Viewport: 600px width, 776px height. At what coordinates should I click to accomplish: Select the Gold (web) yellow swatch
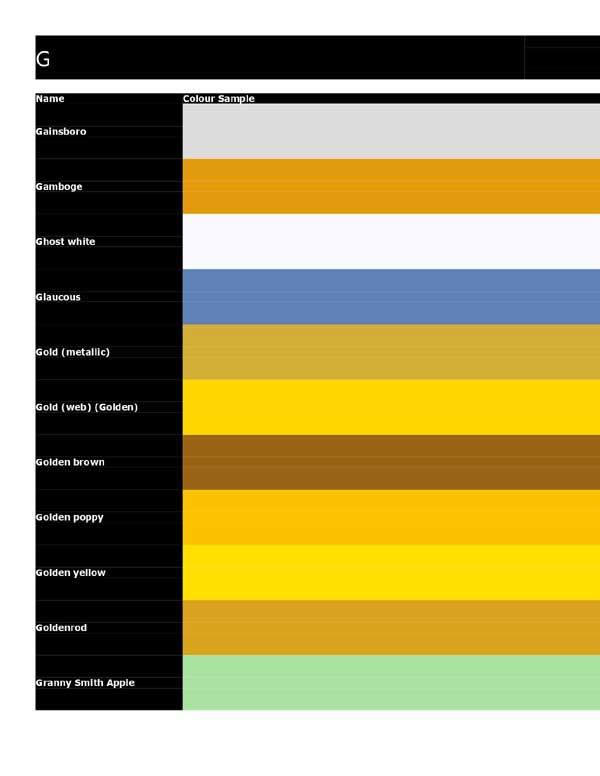[x=391, y=407]
